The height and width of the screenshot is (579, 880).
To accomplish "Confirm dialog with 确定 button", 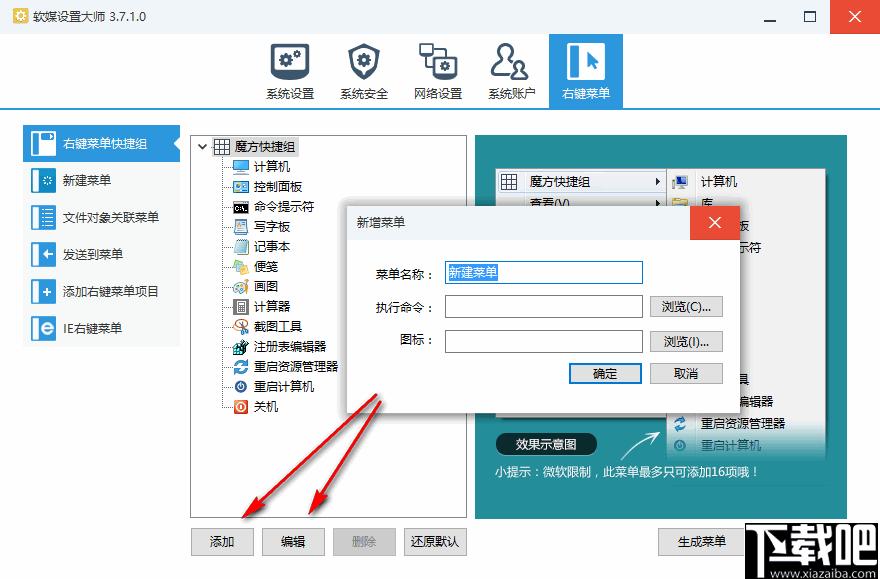I will tap(605, 374).
